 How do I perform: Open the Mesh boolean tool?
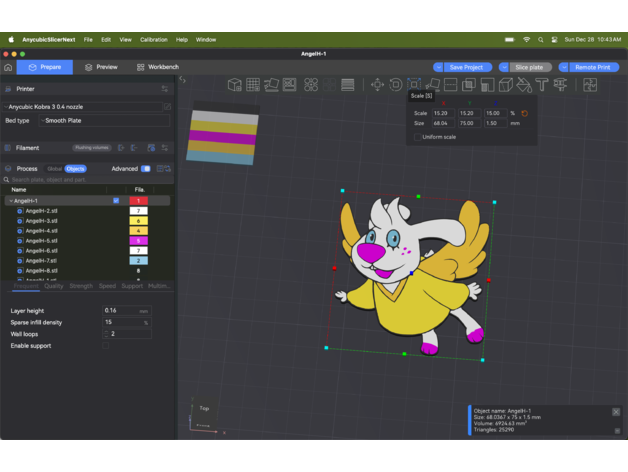coord(469,85)
